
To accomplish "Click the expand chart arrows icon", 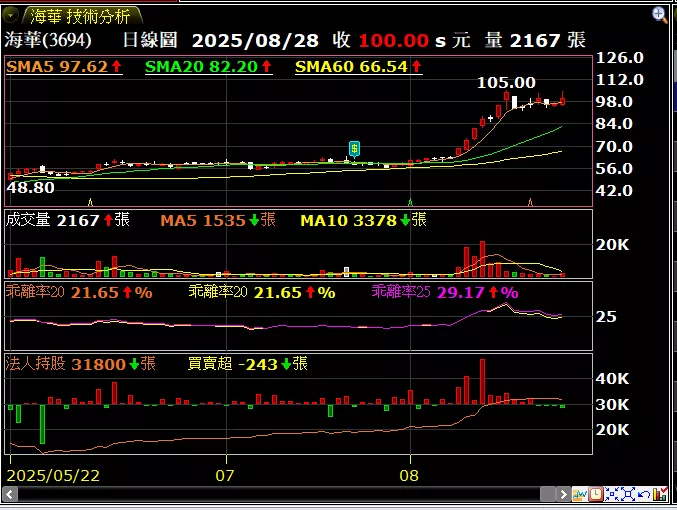I will (x=628, y=494).
